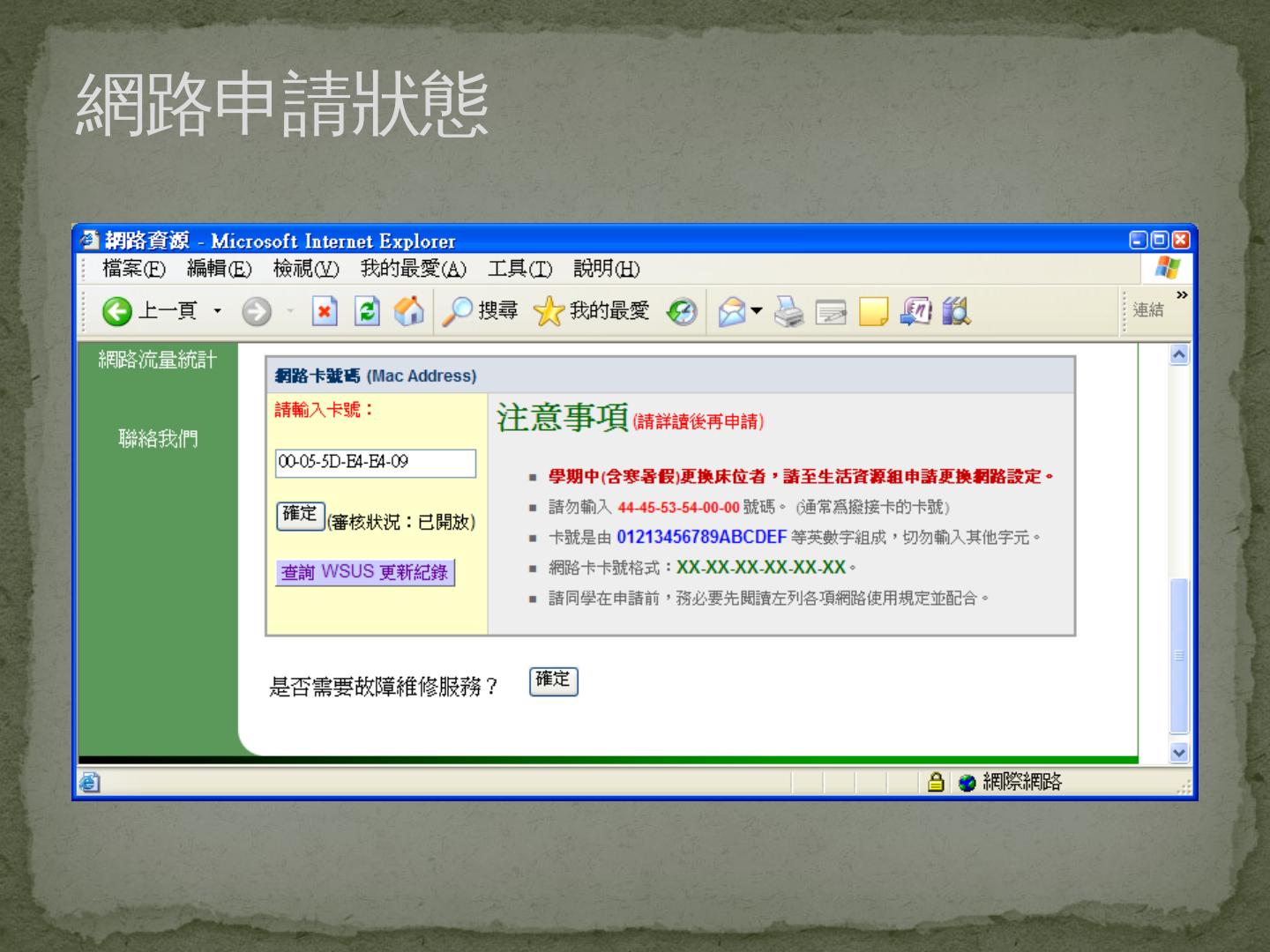This screenshot has height=952, width=1270.
Task: Click the Windows flag logo throbber
Action: pos(1168,268)
